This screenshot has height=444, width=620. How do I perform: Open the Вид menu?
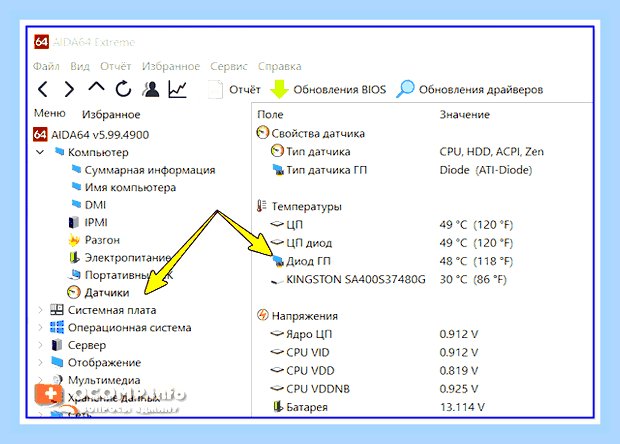point(80,66)
